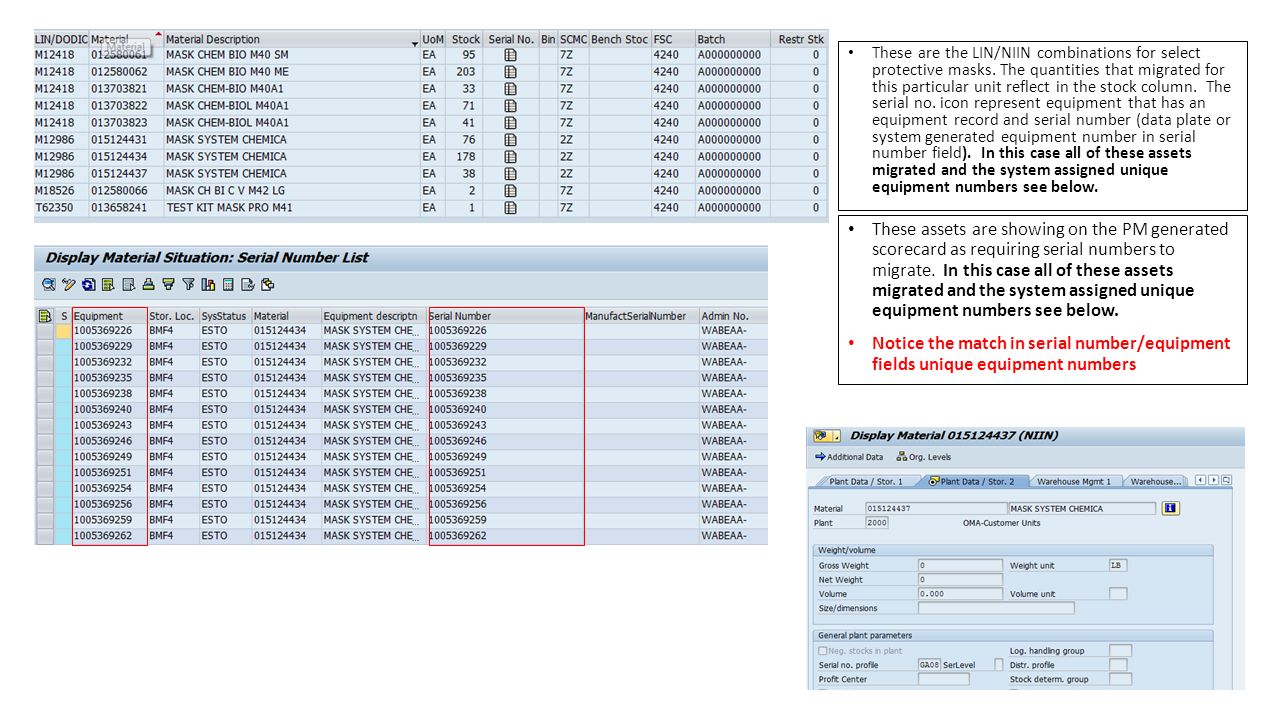Click serial number 1005369240 in Serial Number column

(x=506, y=409)
